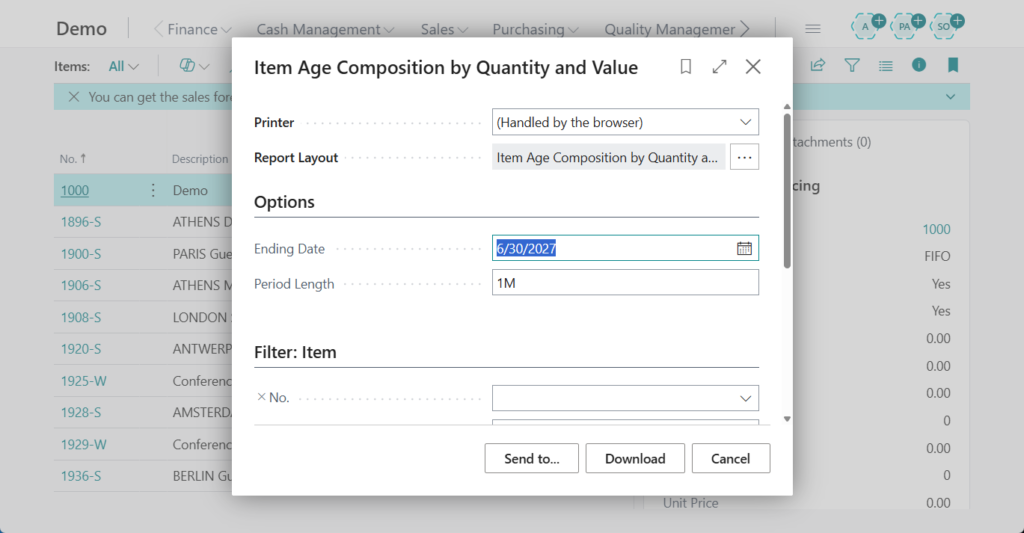Remove the No. filter field
This screenshot has height=533, width=1024.
(x=261, y=397)
